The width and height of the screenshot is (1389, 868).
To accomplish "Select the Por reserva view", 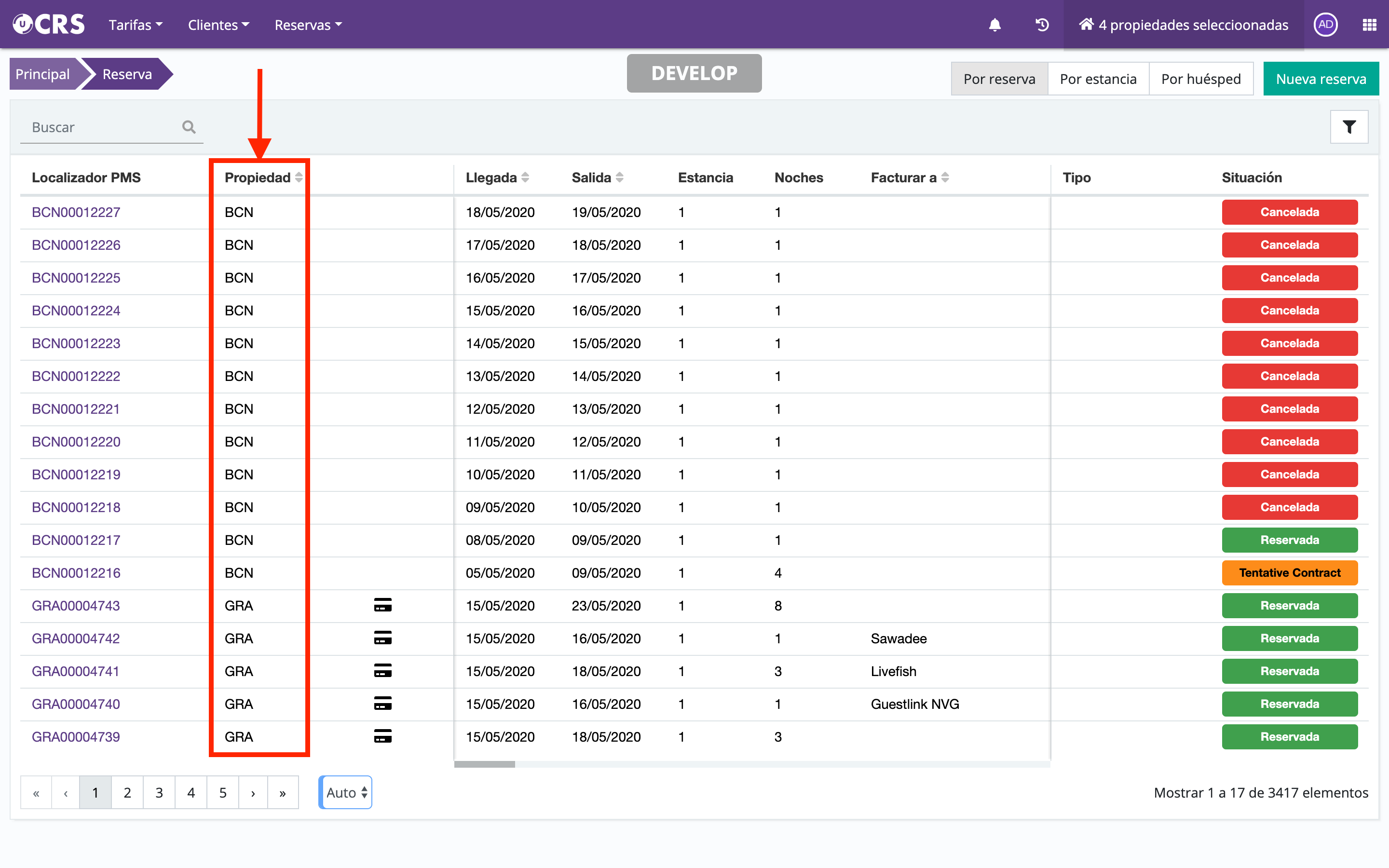I will pos(999,79).
